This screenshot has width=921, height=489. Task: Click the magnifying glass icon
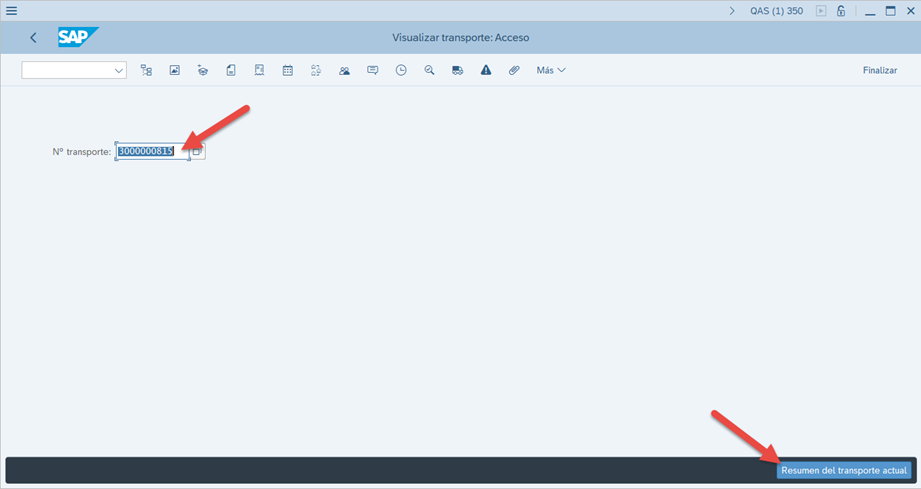tap(429, 71)
